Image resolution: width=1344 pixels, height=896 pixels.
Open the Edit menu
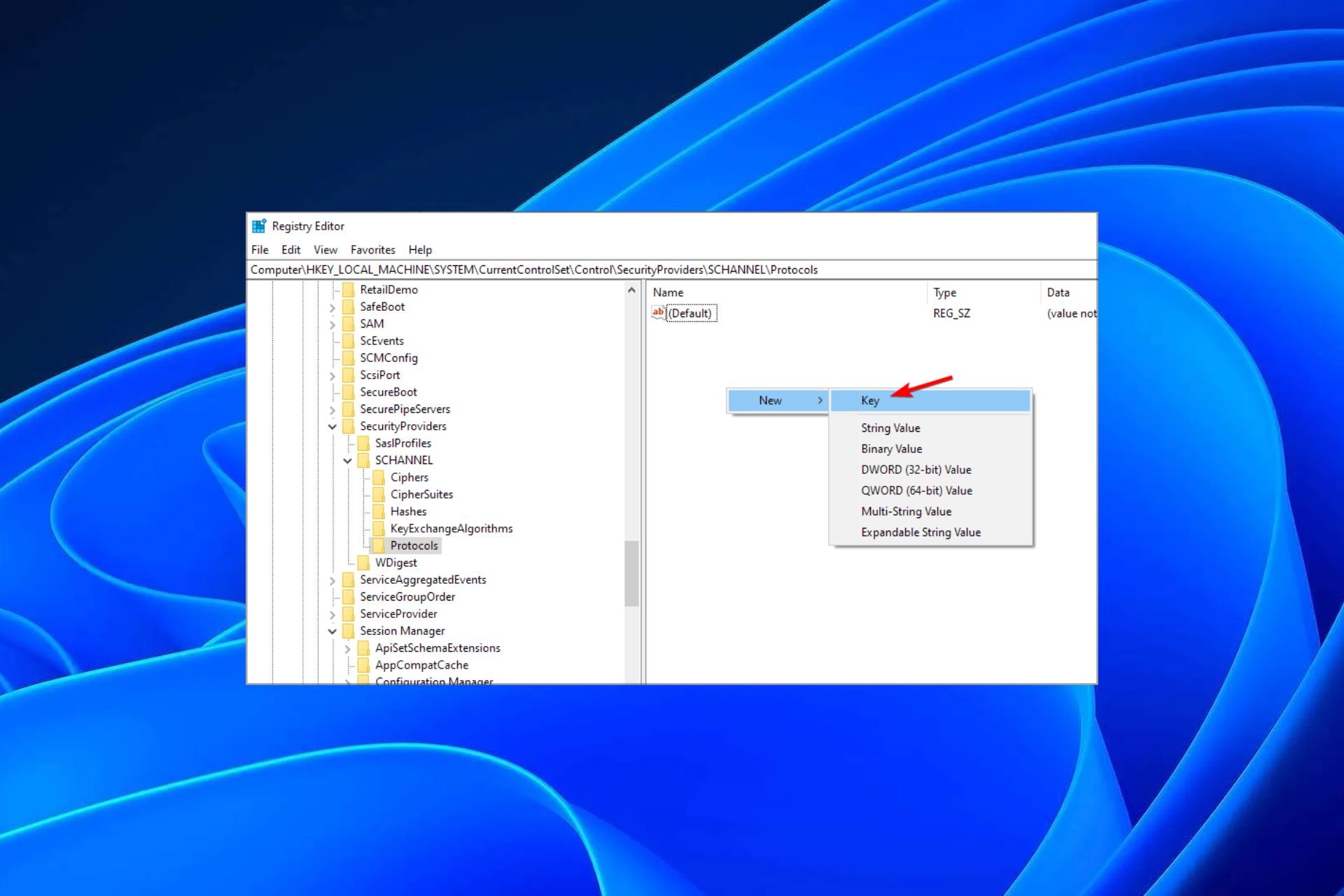pos(290,250)
